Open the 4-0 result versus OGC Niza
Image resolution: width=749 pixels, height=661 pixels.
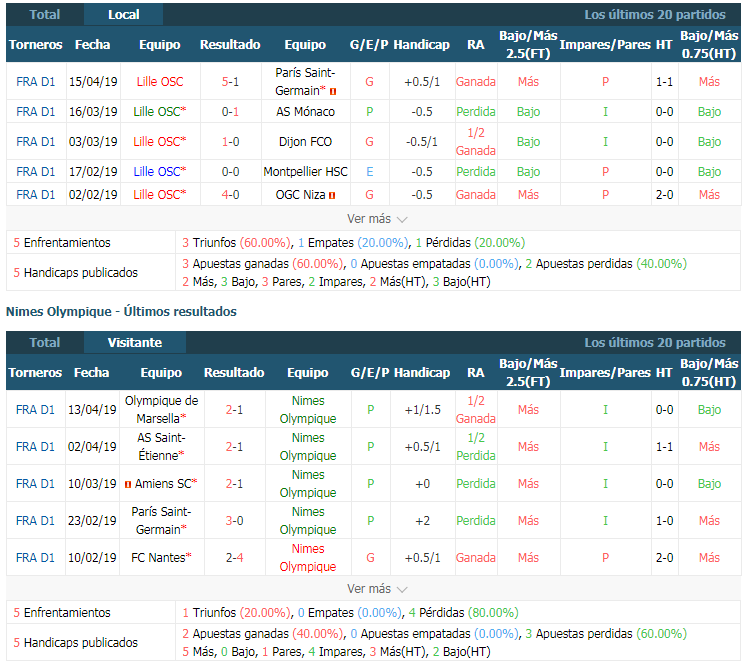(x=230, y=195)
